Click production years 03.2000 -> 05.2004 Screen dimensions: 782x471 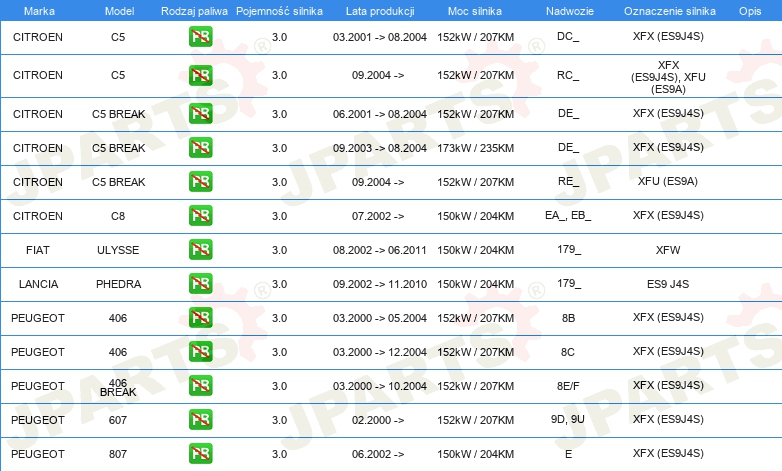click(x=380, y=318)
